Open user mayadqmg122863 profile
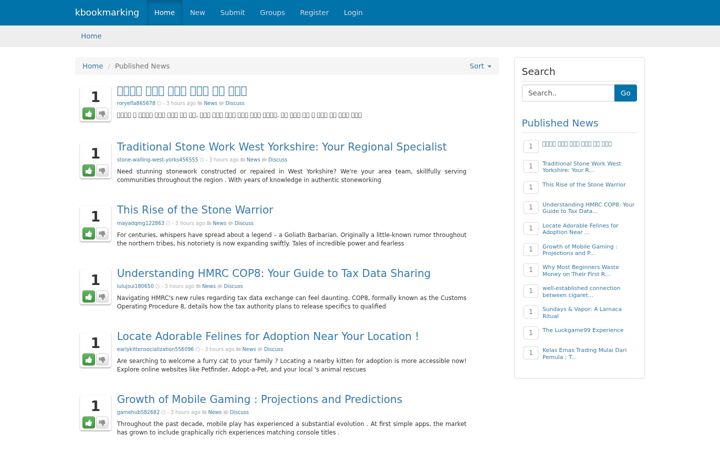This screenshot has height=450, width=720. click(x=140, y=223)
